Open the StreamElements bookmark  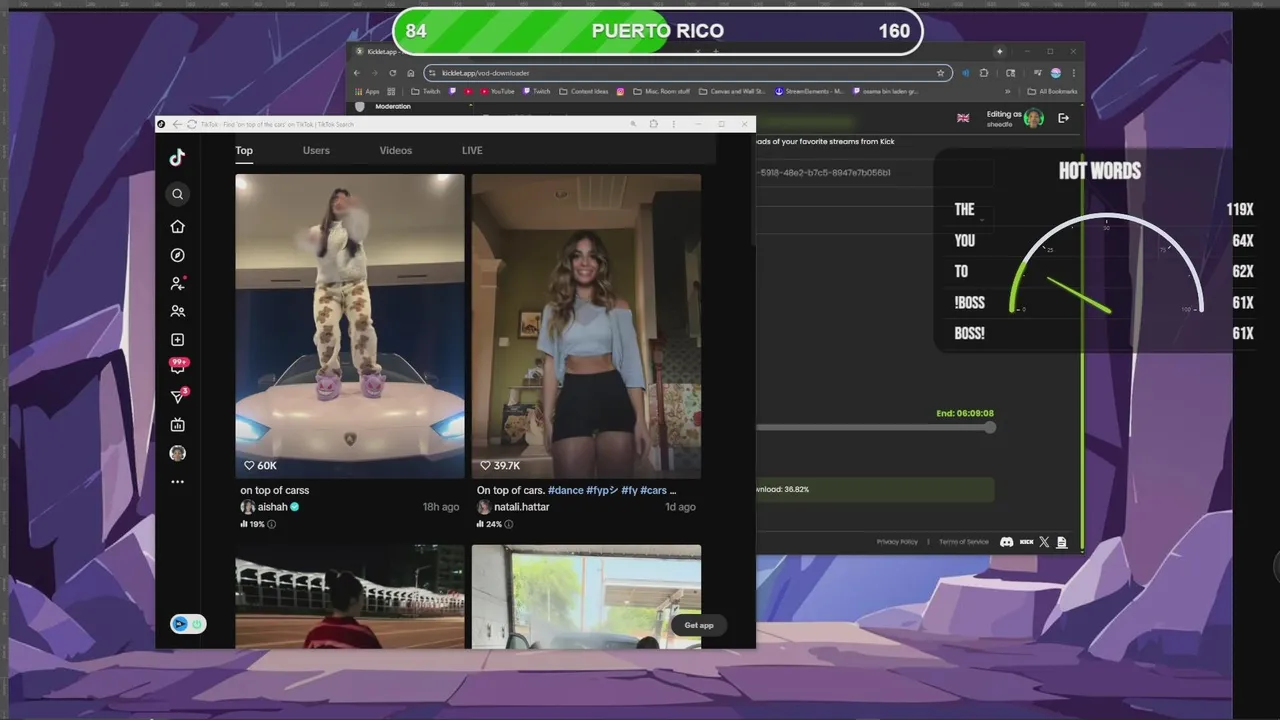pos(810,91)
